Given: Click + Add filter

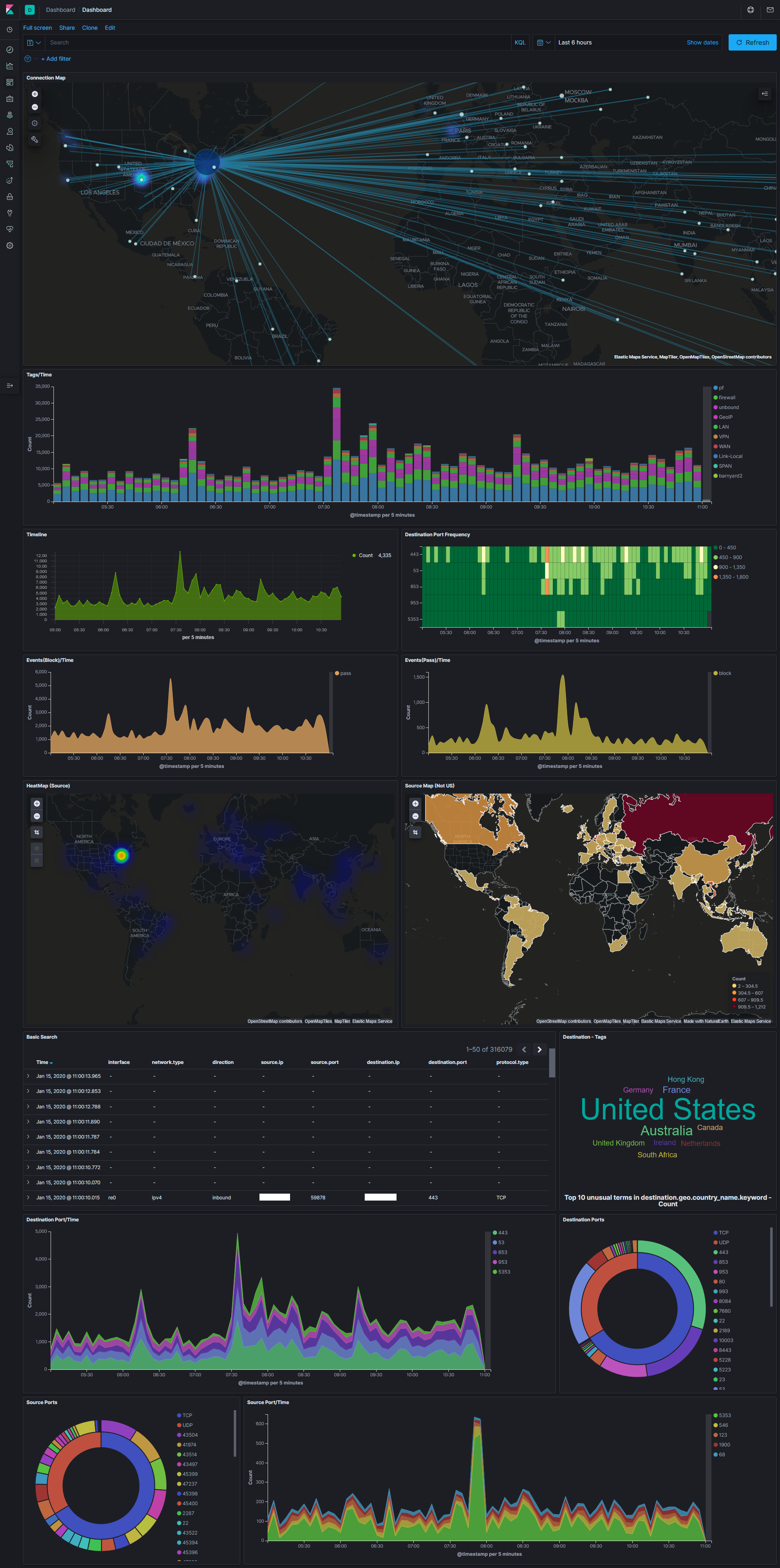Looking at the screenshot, I should point(56,59).
